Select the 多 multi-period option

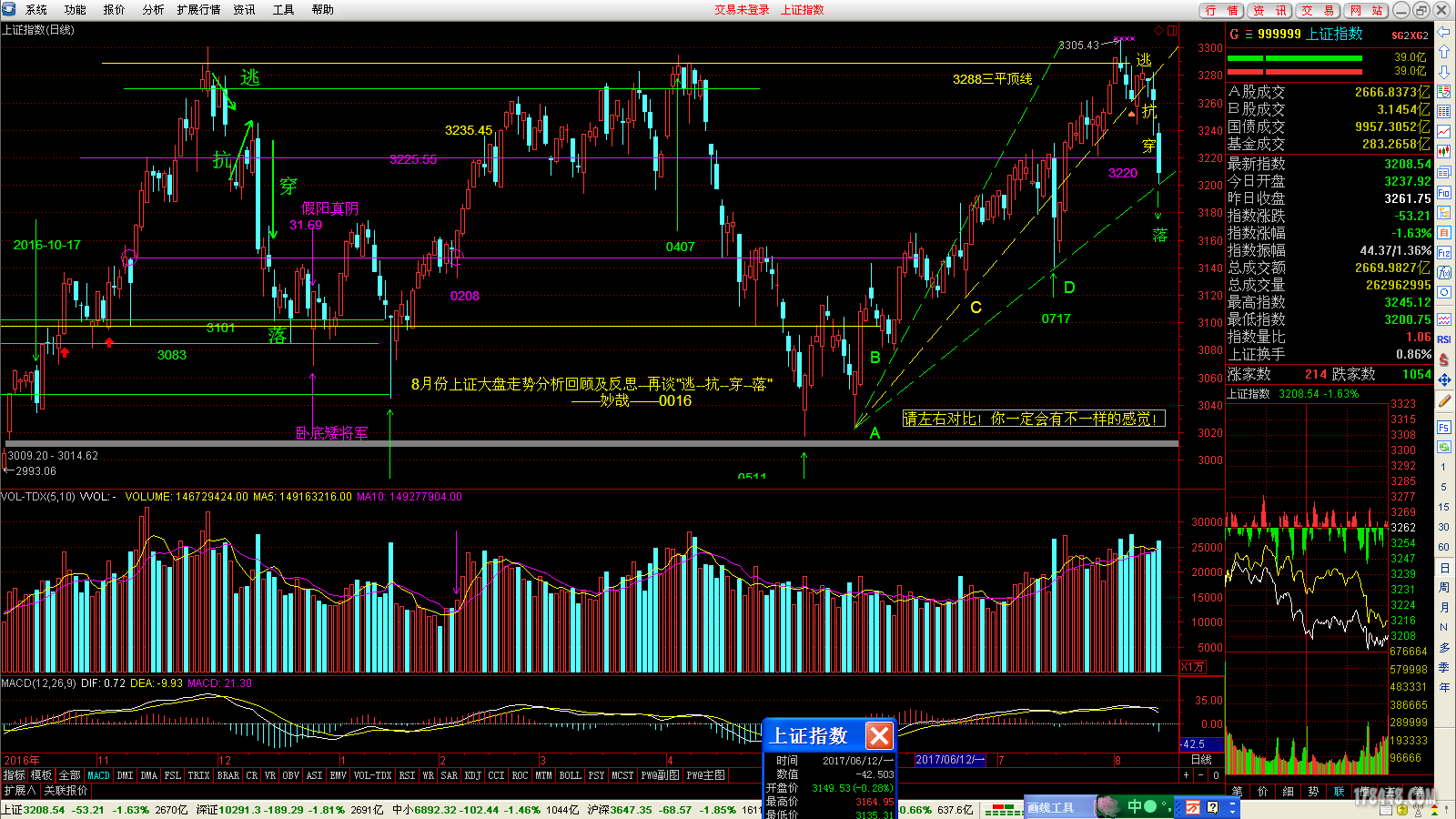pos(1443,647)
